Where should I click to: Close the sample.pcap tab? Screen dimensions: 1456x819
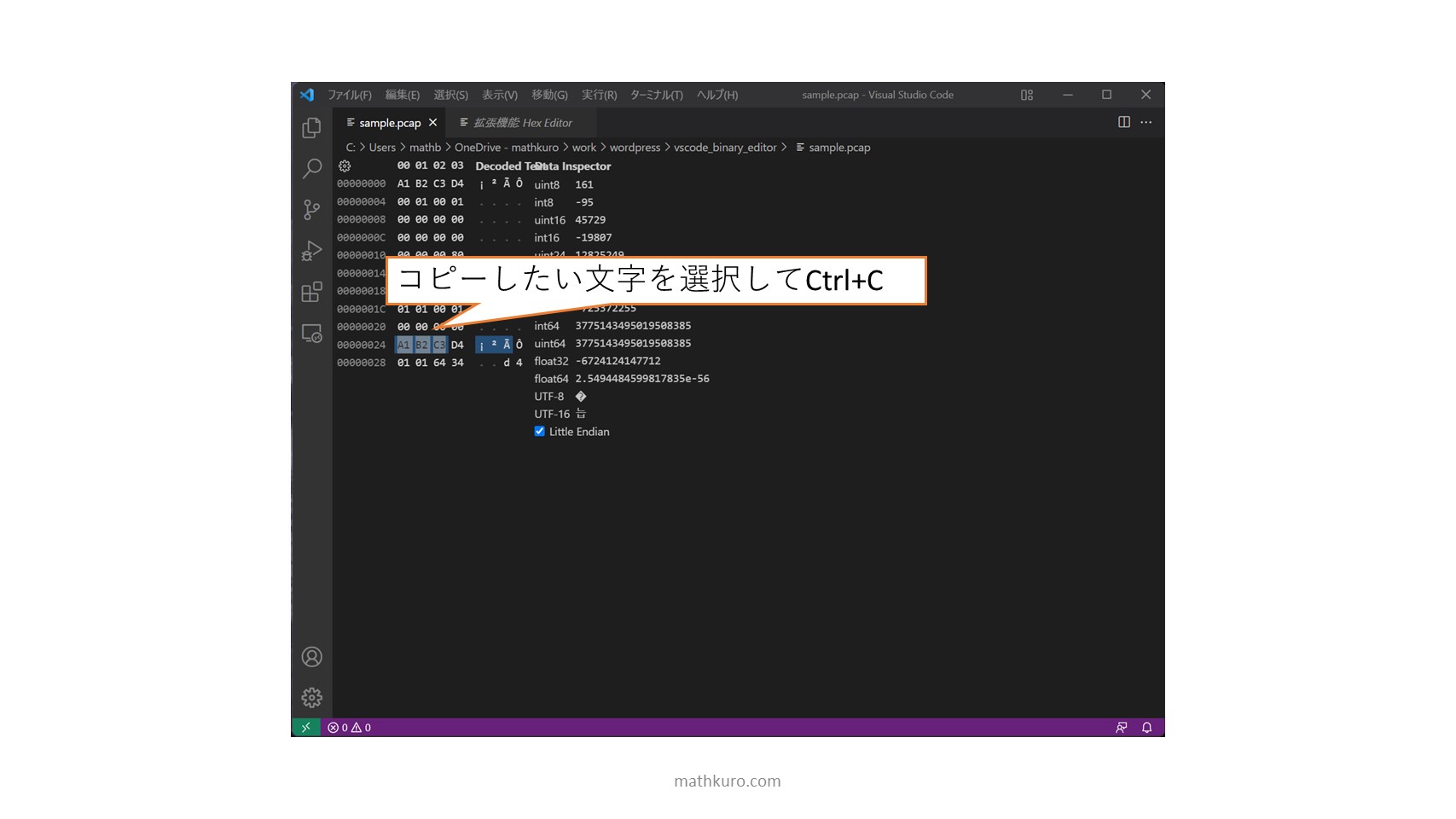coord(432,123)
